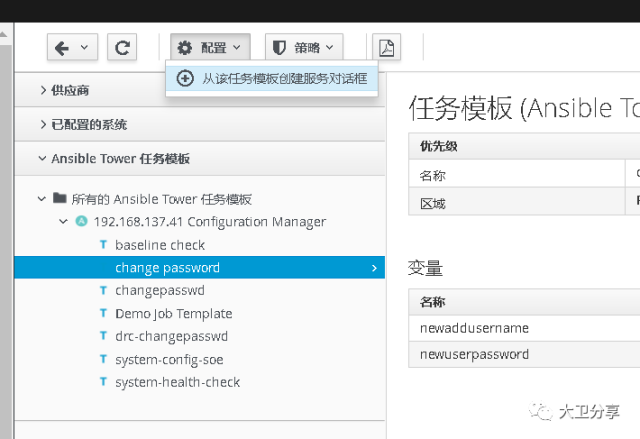640x439 pixels.
Task: Open the 策略 shield dropdown
Action: pos(304,47)
